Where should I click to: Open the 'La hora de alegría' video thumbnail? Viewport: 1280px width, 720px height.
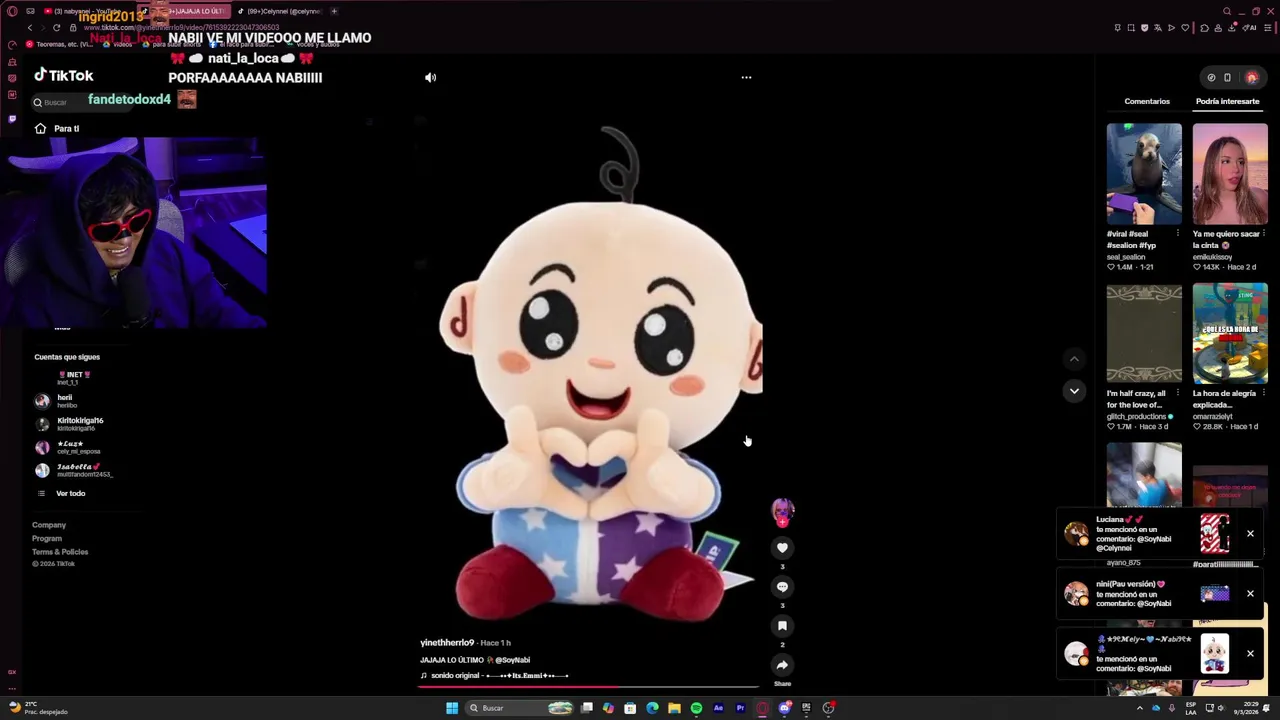point(1230,334)
